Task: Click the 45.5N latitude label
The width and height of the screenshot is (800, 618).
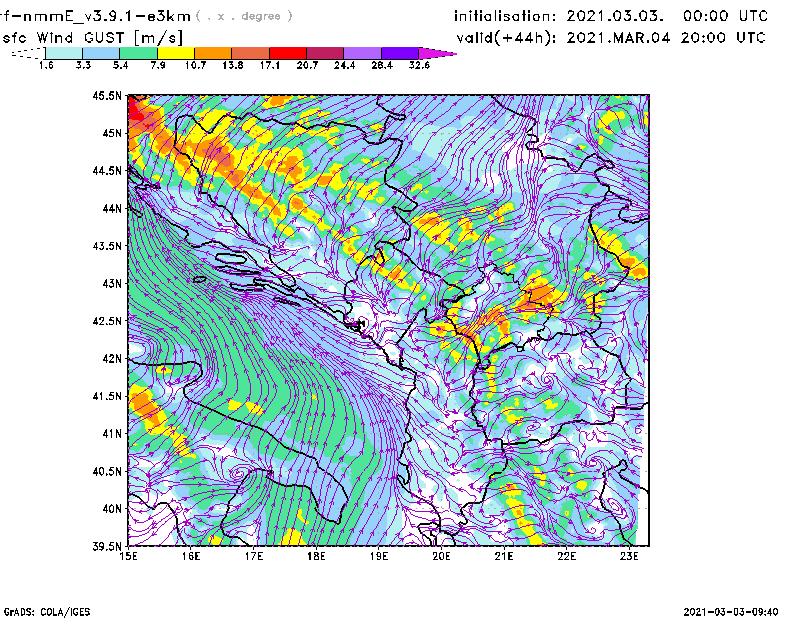Action: click(x=107, y=95)
